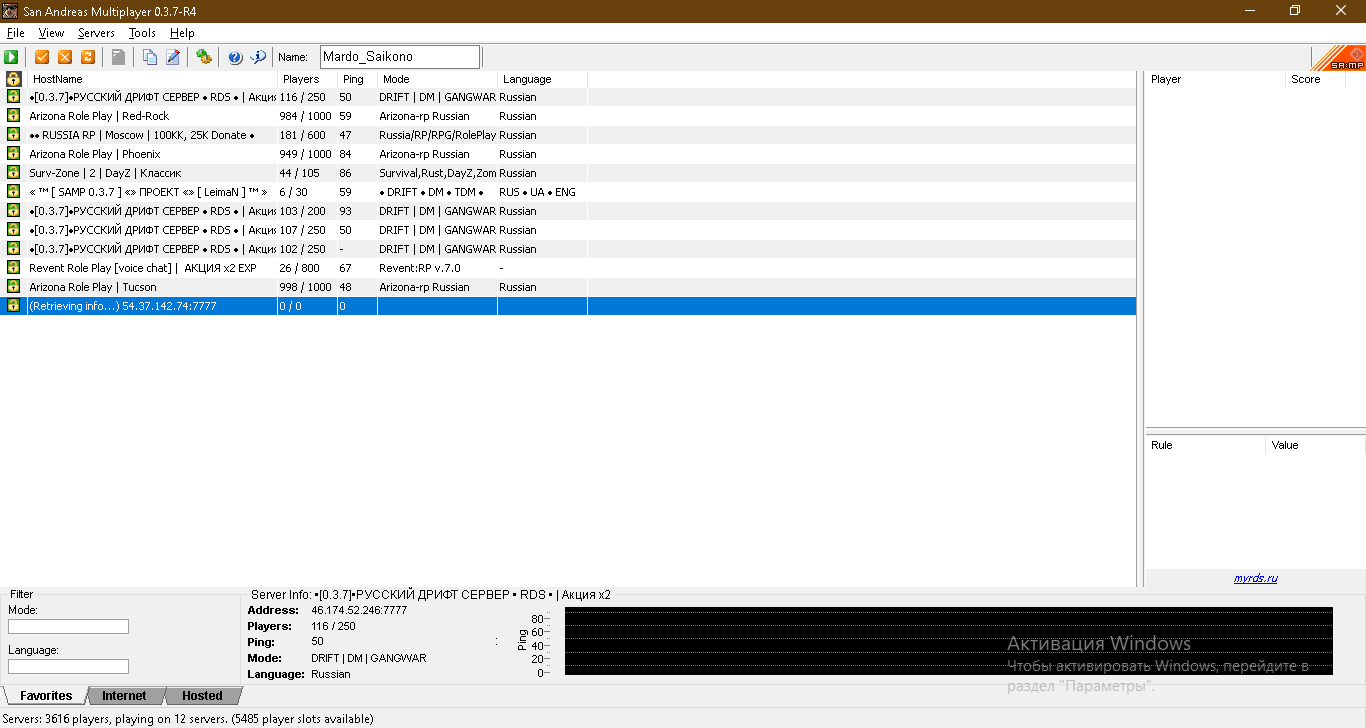Viewport: 1366px width, 728px height.
Task: Click player count 998 / 1000
Action: click(x=305, y=287)
